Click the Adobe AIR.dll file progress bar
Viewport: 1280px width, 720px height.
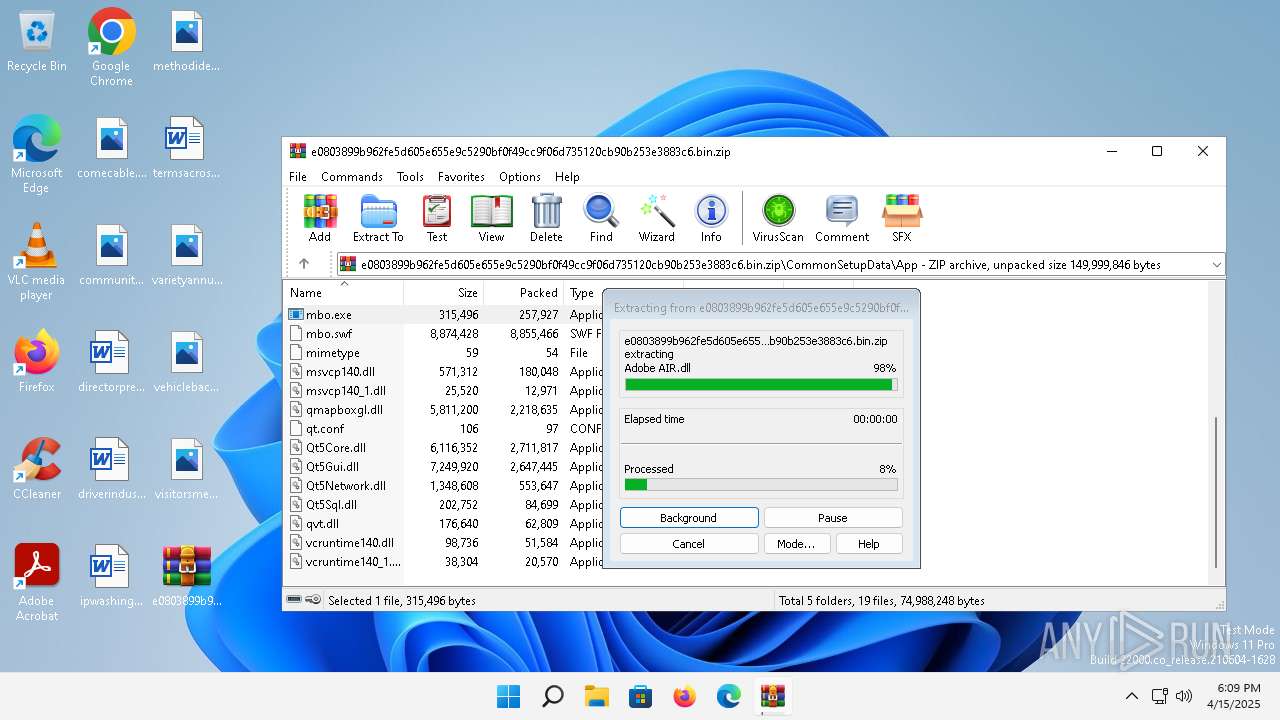point(761,384)
